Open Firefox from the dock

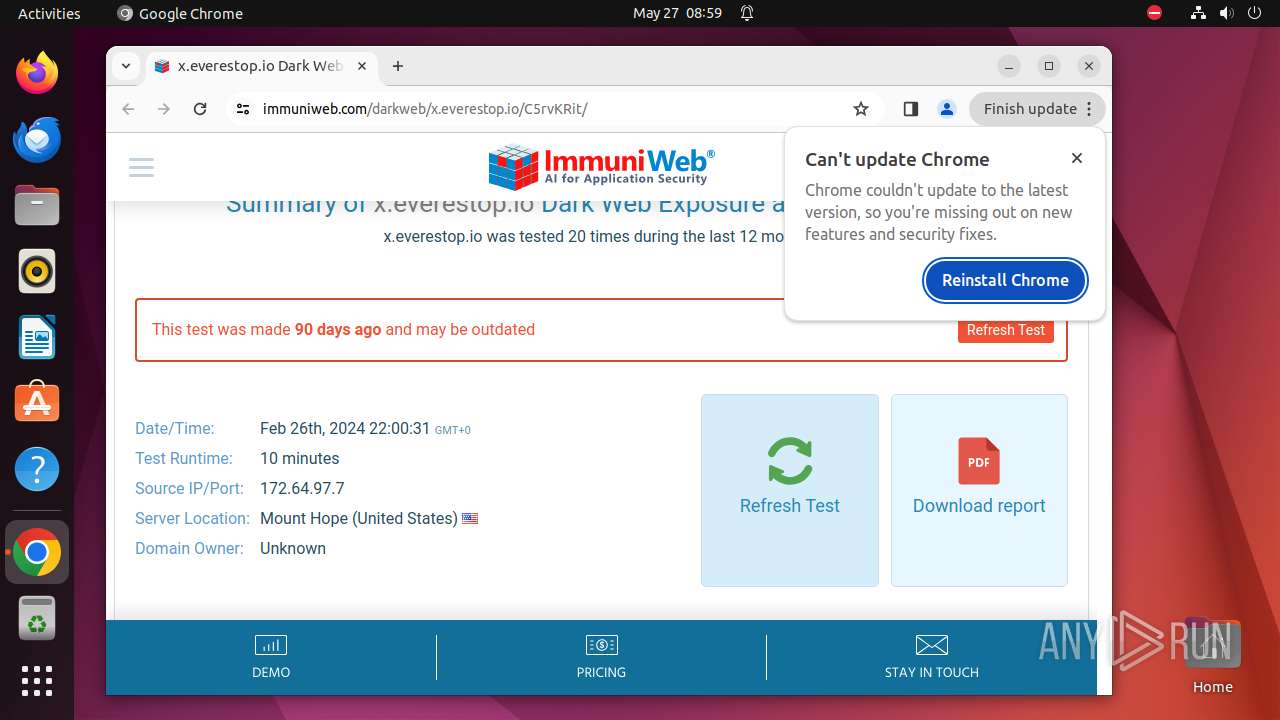37,73
